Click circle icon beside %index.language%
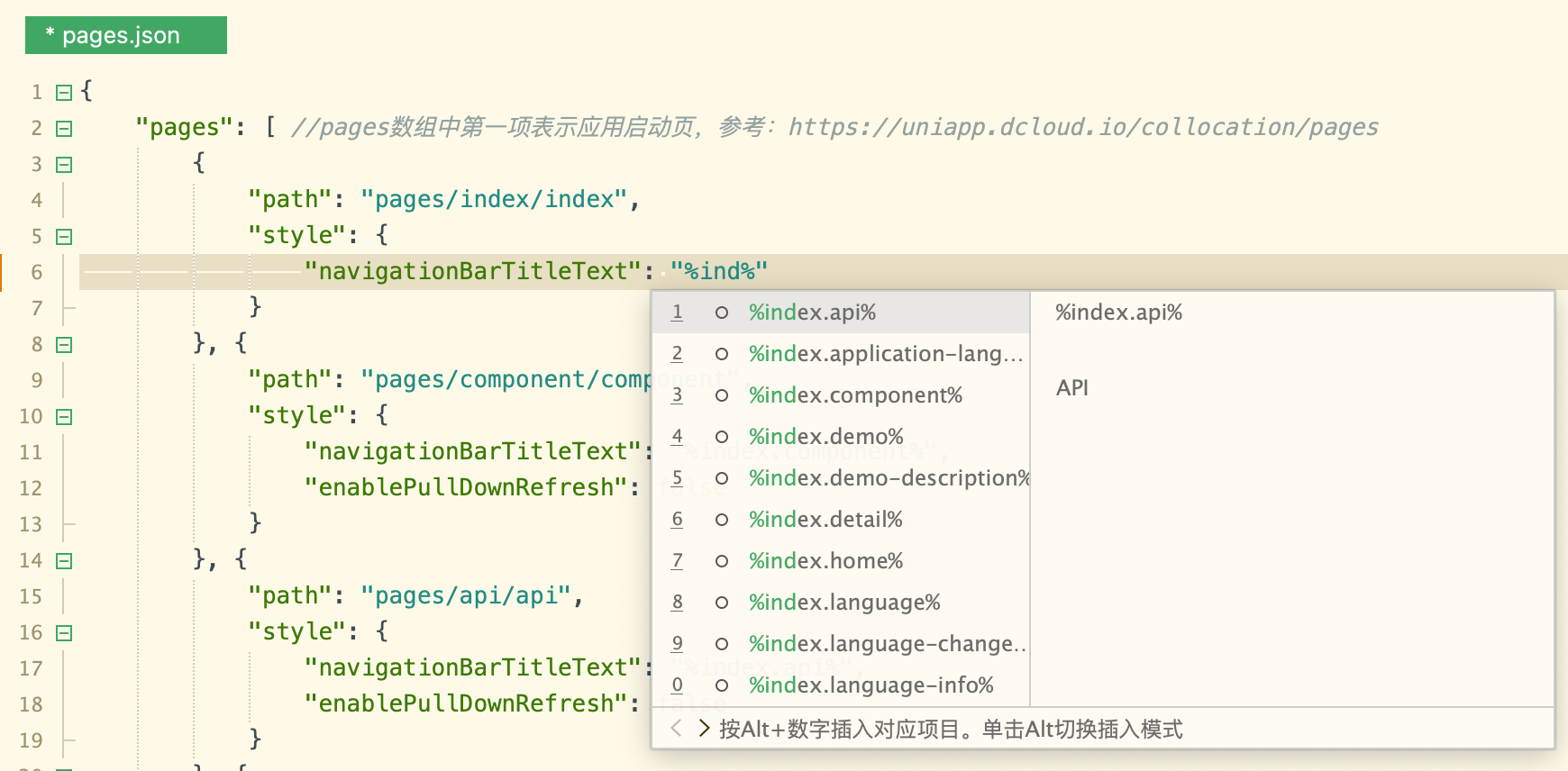The width and height of the screenshot is (1568, 771). [721, 603]
